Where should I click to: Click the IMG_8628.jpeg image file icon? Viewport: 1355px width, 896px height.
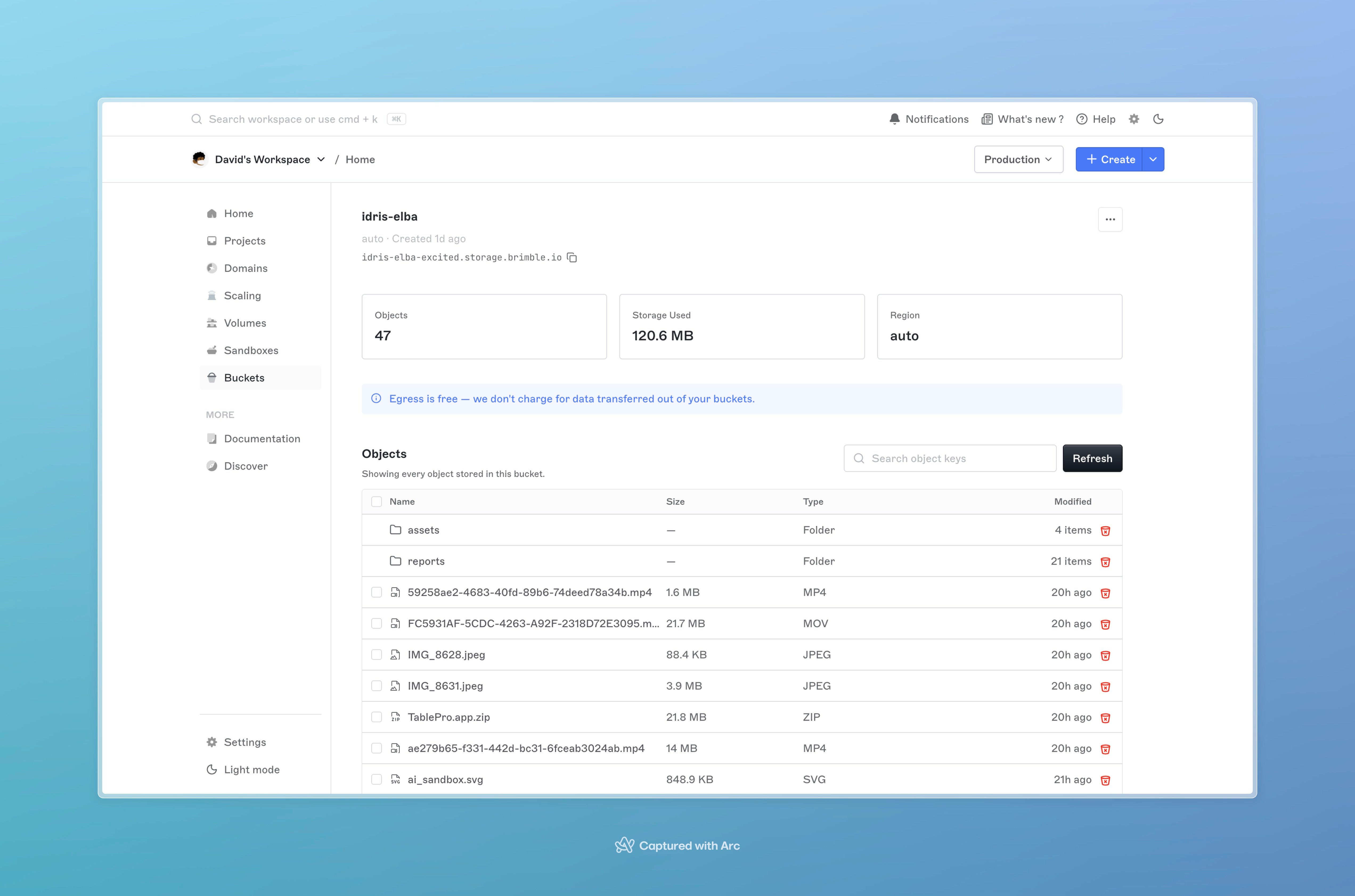(395, 654)
